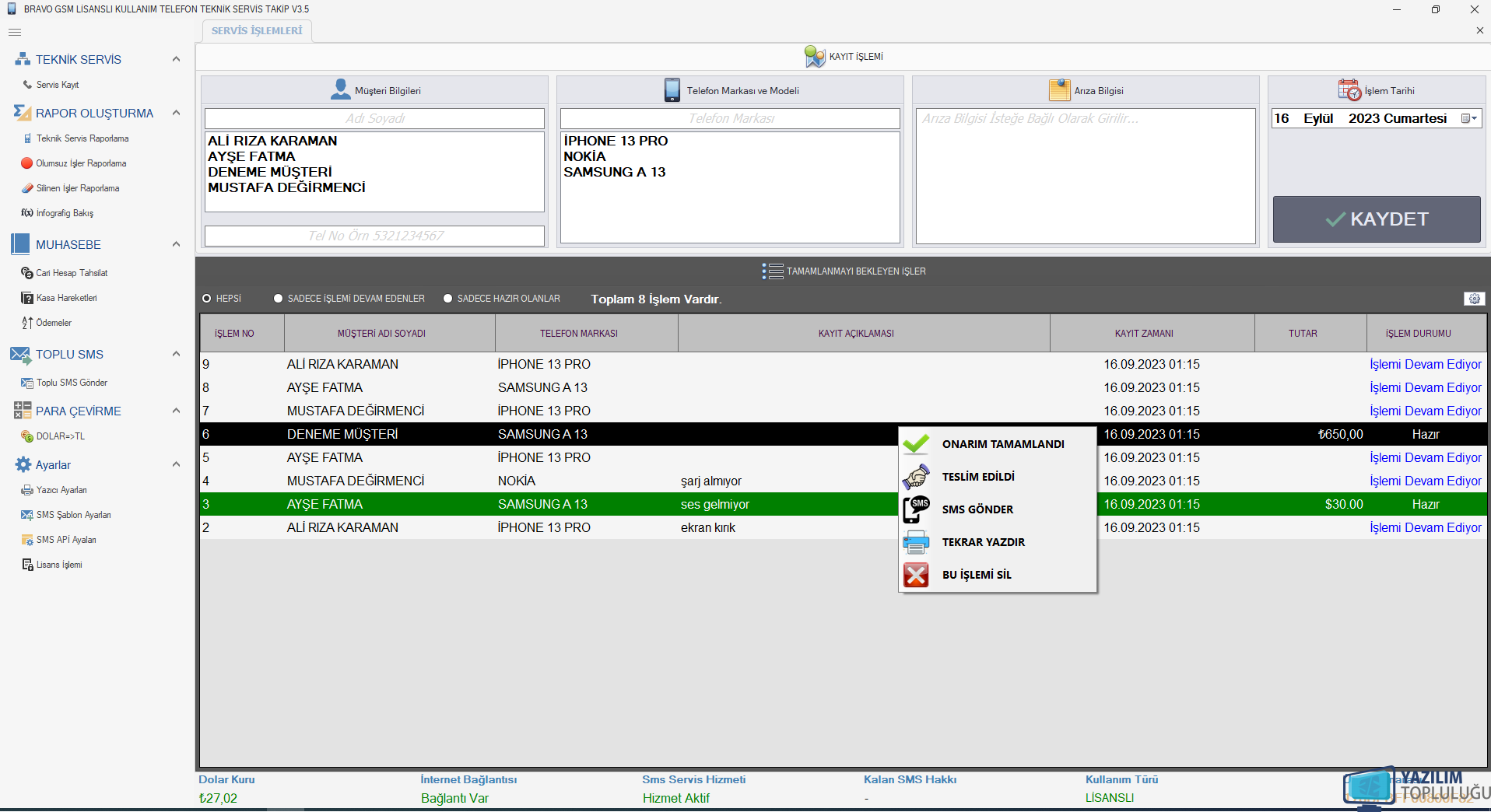
Task: Click the printer Tekrar Yazdır icon
Action: coord(916,542)
